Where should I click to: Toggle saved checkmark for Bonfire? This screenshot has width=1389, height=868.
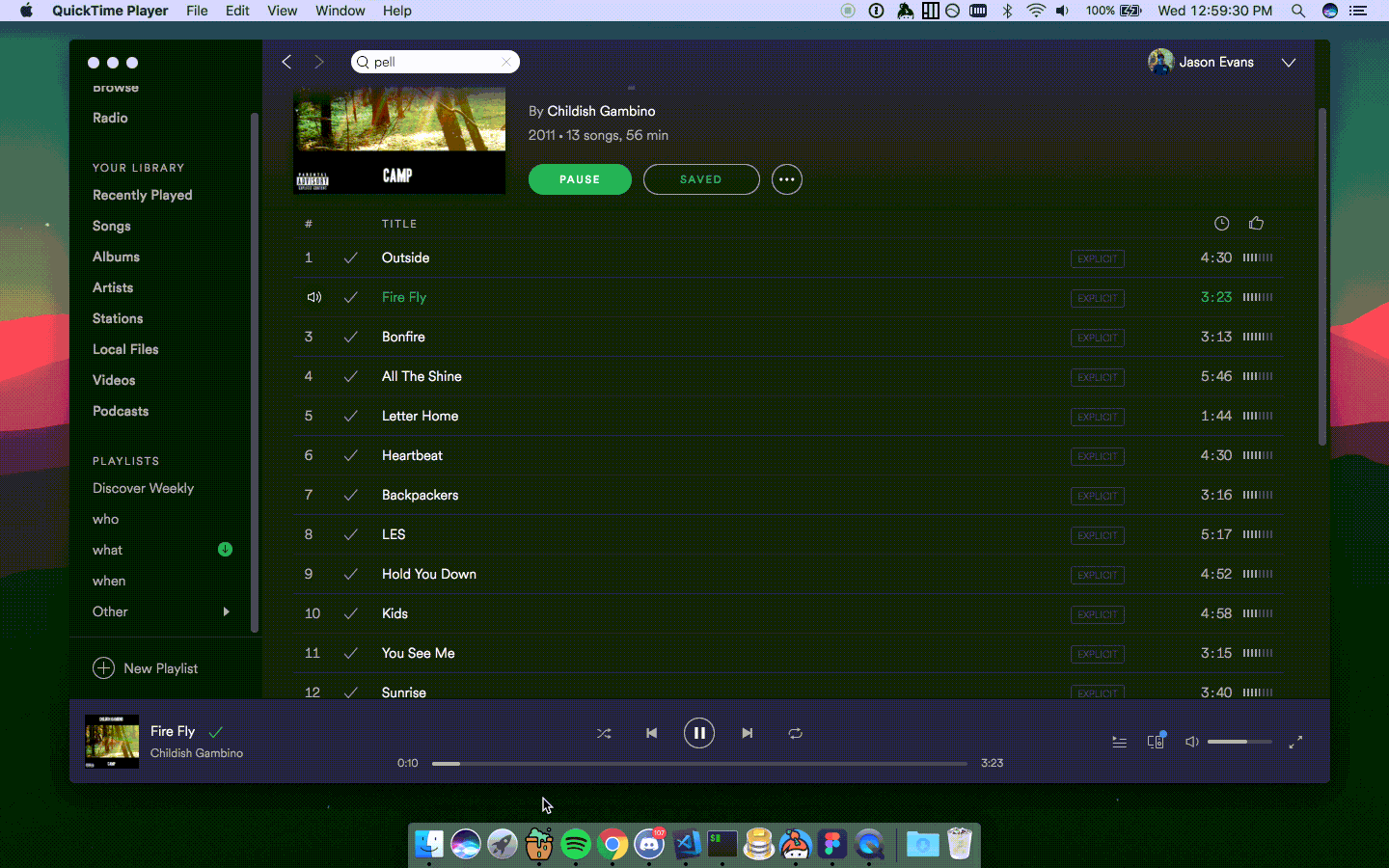351,337
